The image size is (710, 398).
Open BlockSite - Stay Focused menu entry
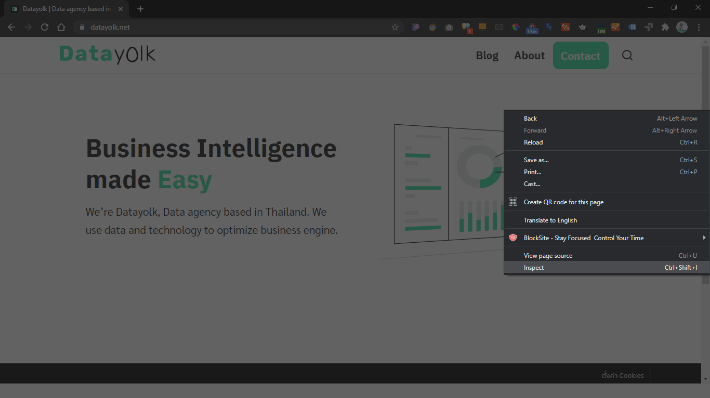607,238
